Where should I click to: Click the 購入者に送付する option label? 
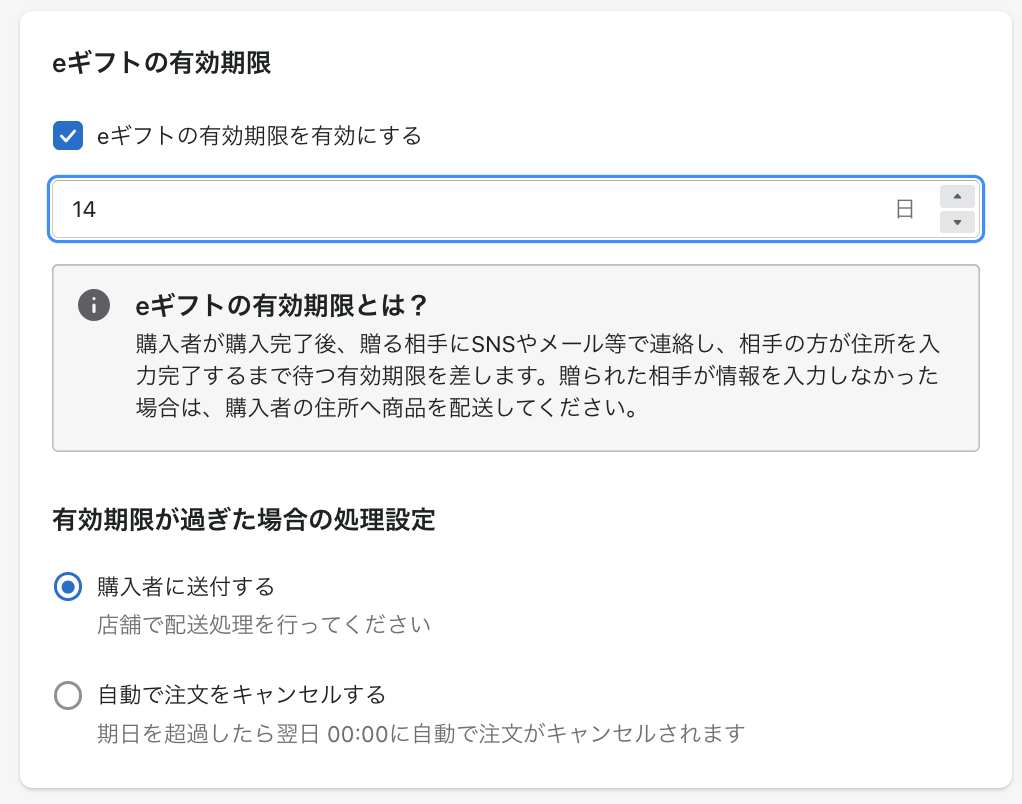coord(186,586)
